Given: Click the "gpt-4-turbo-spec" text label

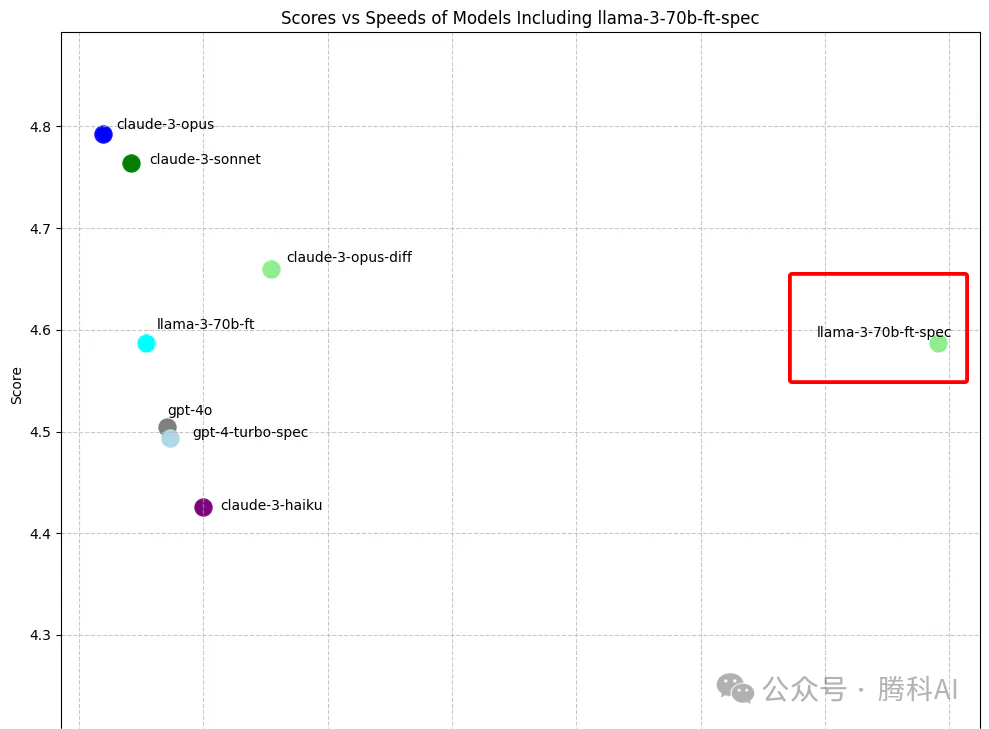Looking at the screenshot, I should pyautogui.click(x=250, y=432).
